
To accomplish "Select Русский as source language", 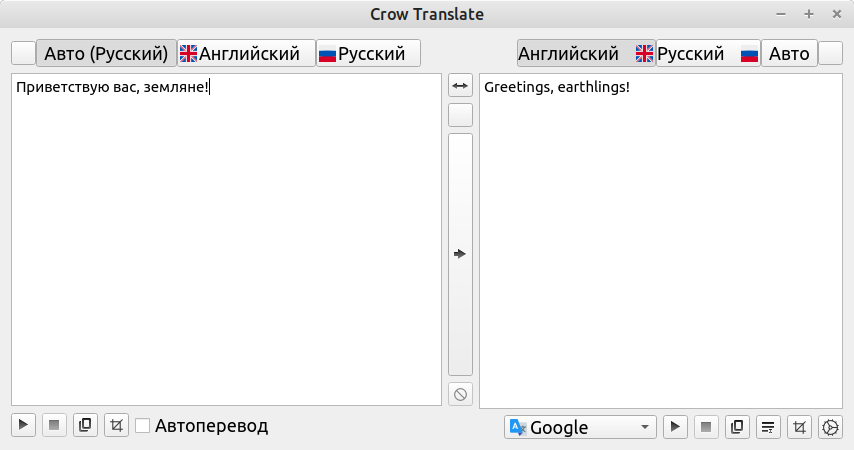I will point(368,53).
